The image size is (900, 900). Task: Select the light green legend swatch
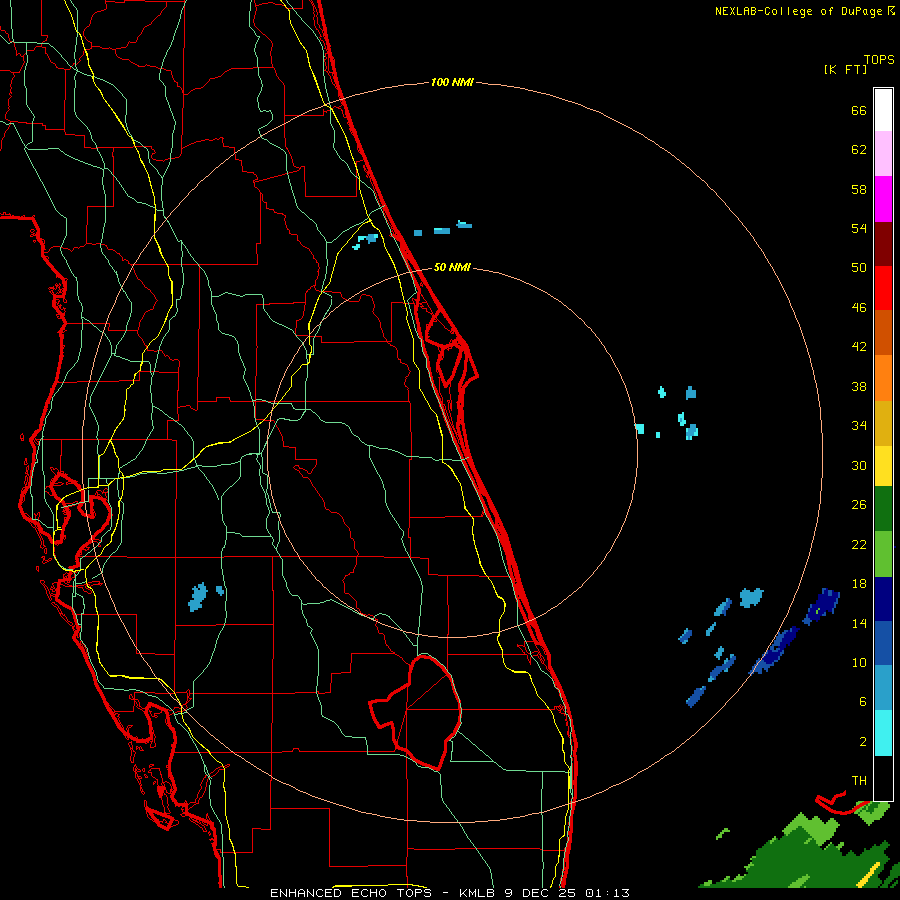[x=883, y=554]
